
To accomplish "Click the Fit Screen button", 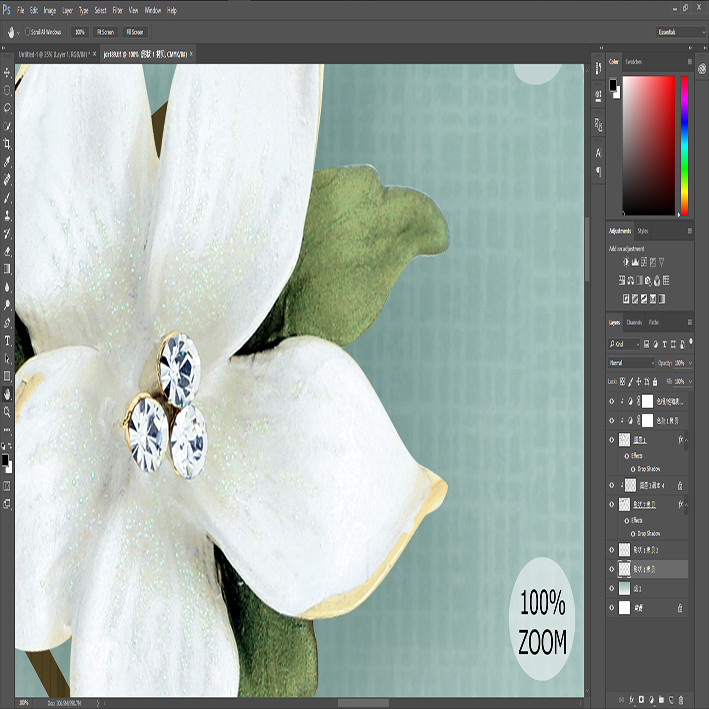I will pyautogui.click(x=105, y=32).
